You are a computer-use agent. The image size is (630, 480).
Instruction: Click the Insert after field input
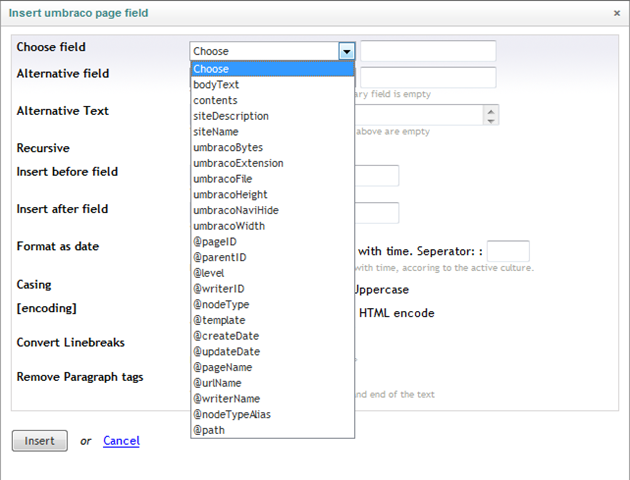(377, 212)
